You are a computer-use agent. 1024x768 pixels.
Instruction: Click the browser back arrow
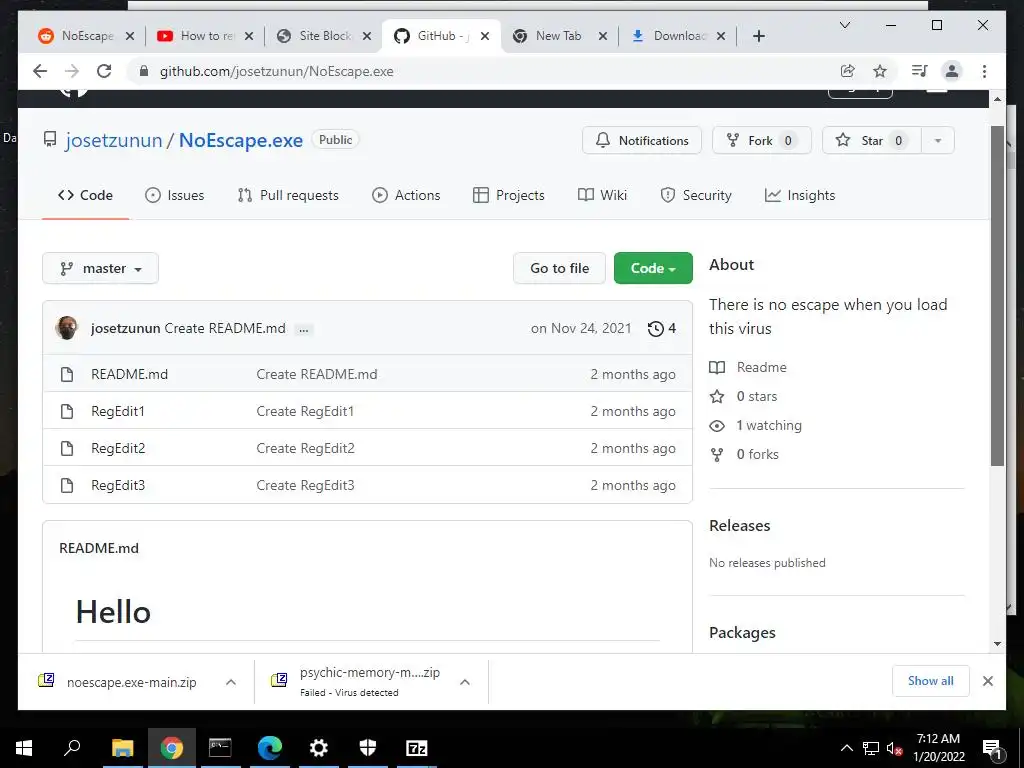[40, 71]
